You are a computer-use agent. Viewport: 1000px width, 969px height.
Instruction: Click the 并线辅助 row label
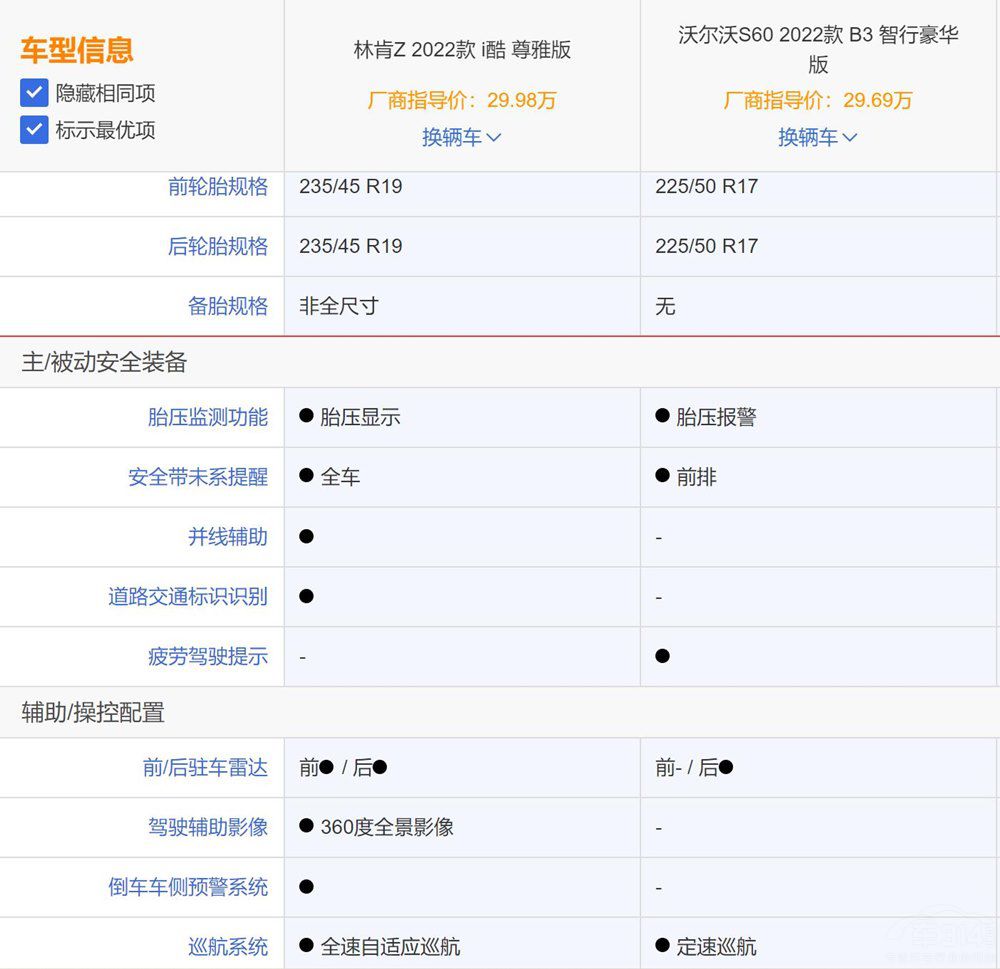click(228, 537)
